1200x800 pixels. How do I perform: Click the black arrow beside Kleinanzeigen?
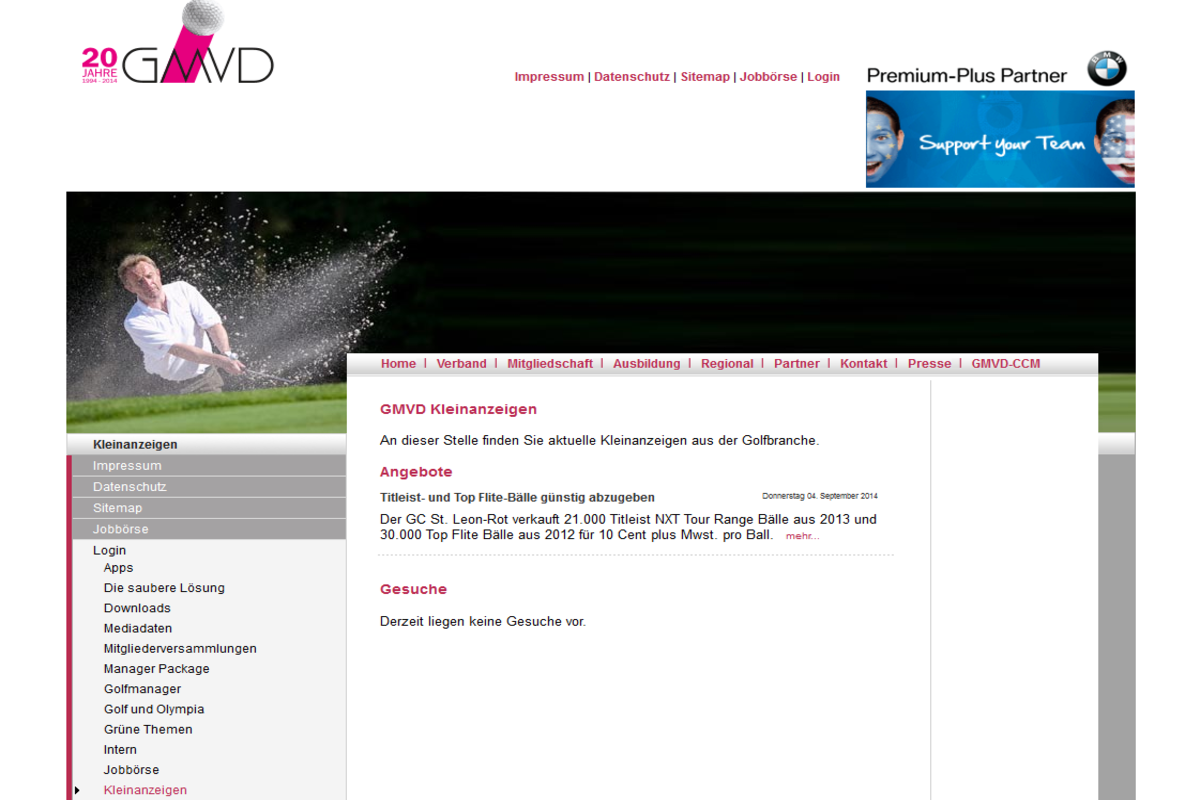[x=77, y=791]
